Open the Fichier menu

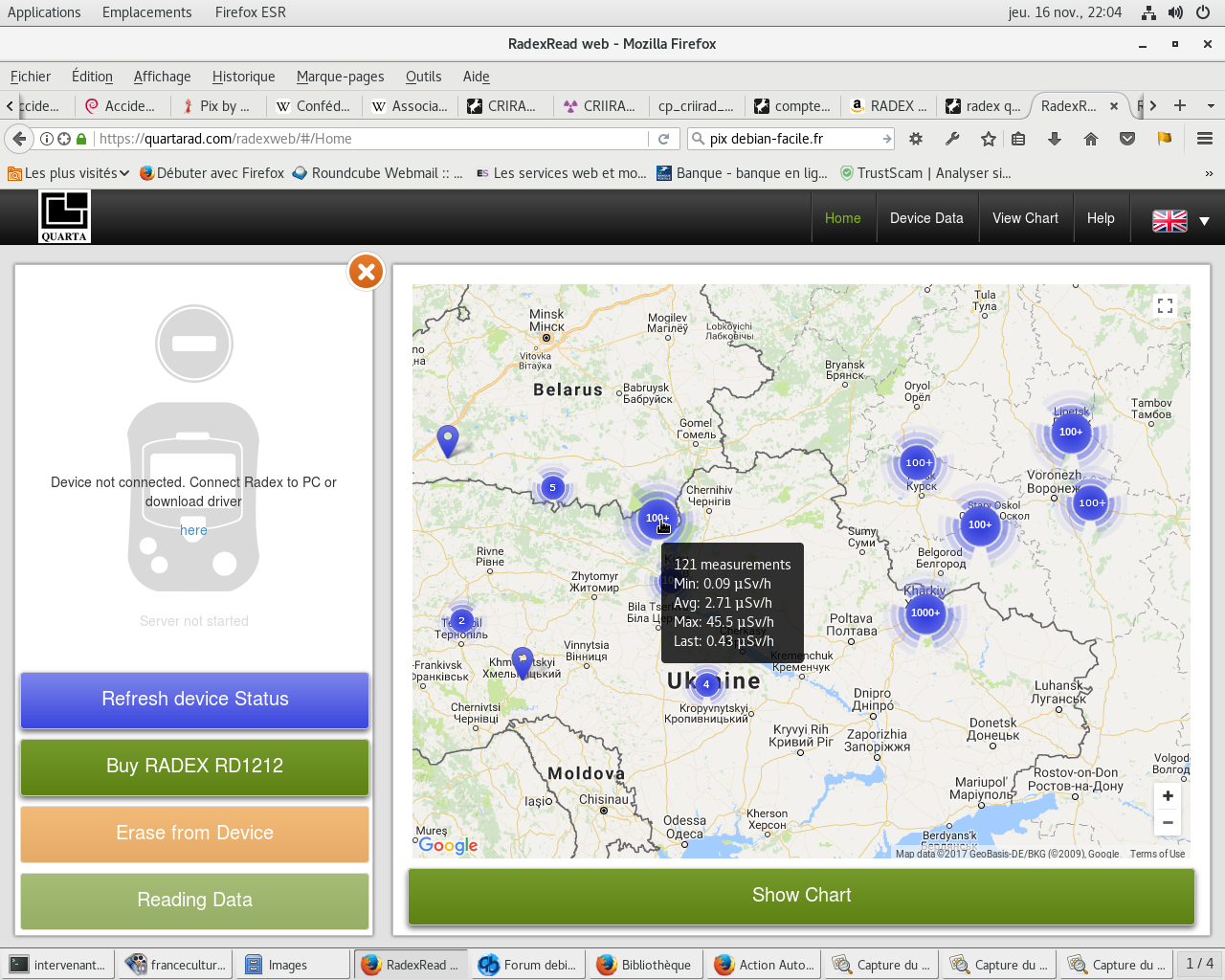click(31, 77)
